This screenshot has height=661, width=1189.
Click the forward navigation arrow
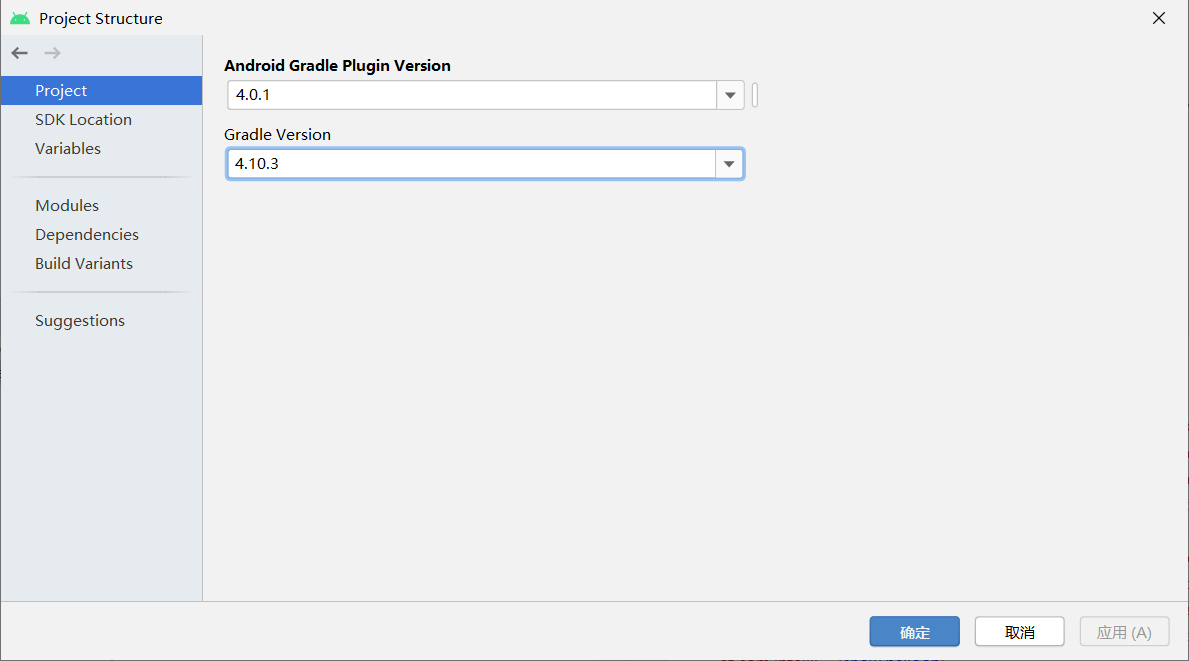point(51,52)
